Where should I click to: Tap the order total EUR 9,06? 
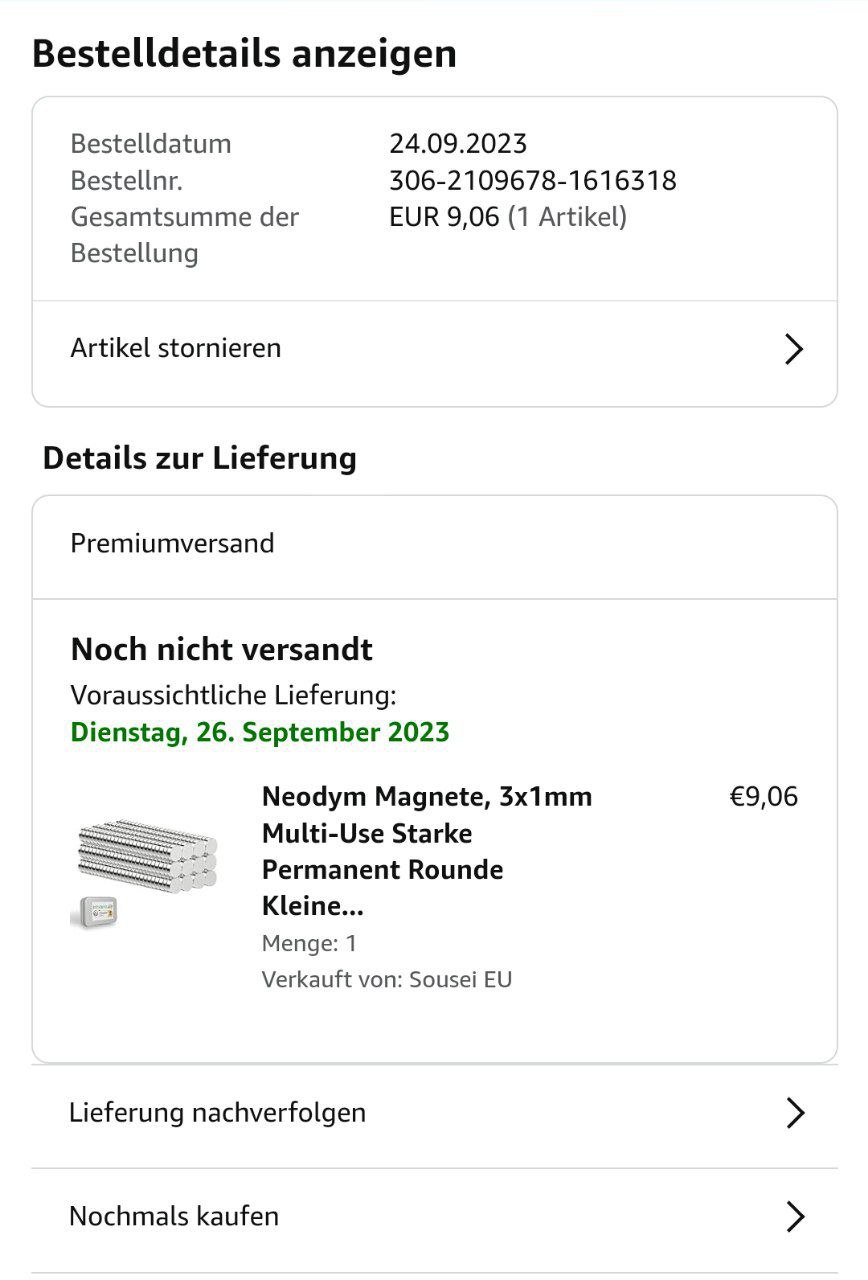[x=444, y=216]
